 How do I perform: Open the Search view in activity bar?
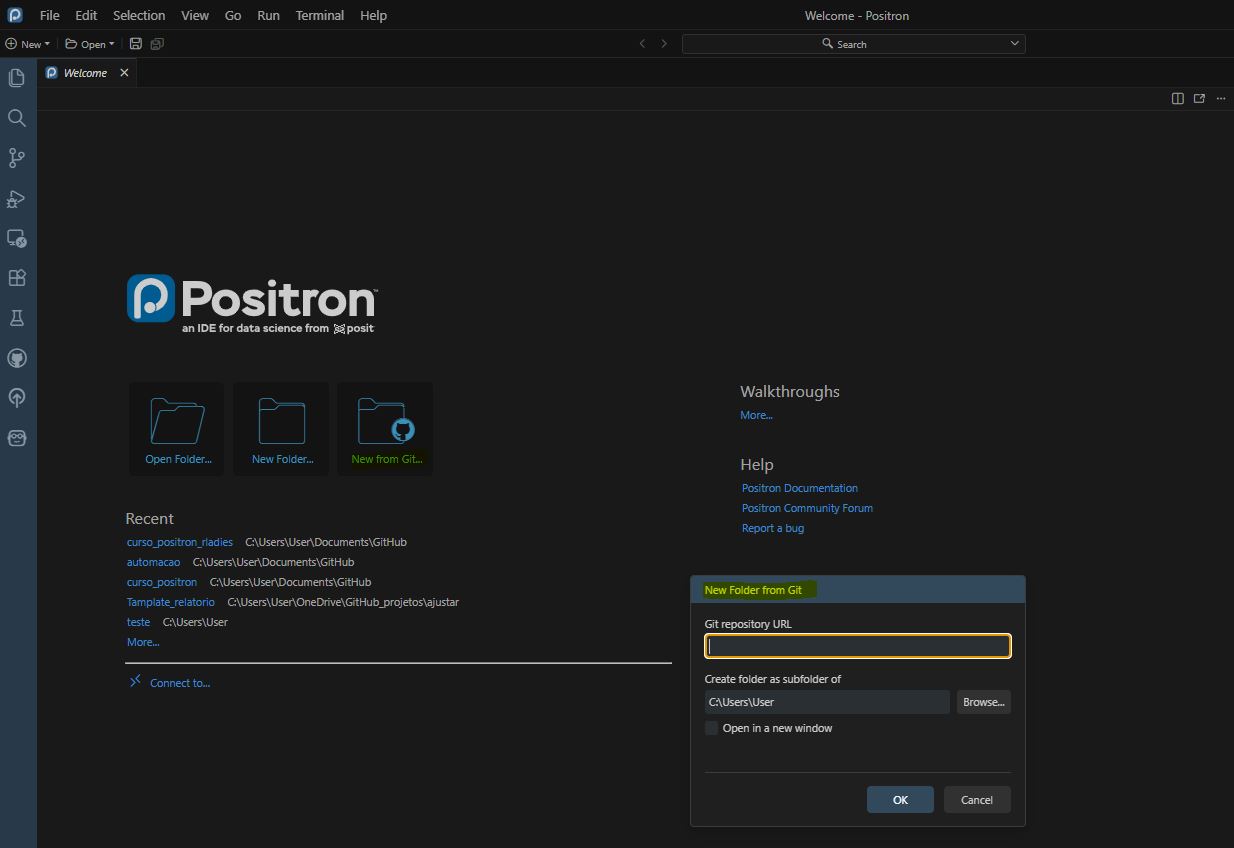point(16,118)
